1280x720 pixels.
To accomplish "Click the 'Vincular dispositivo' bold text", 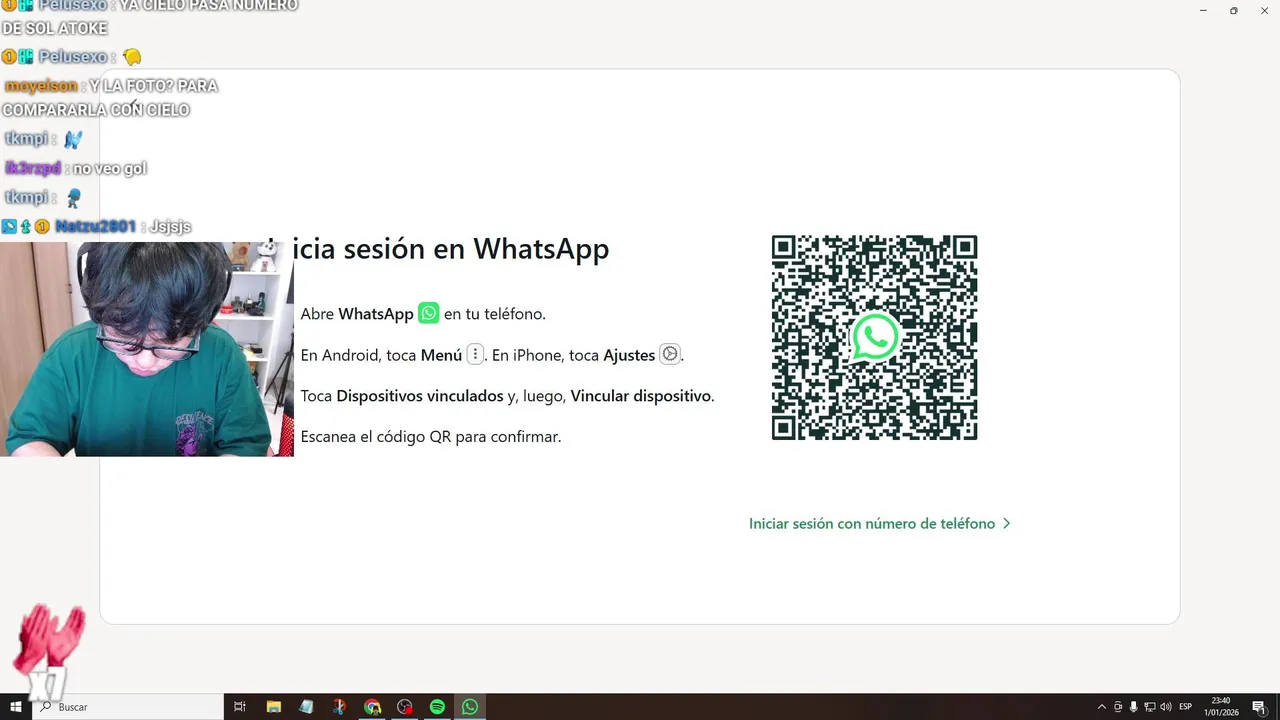I will (641, 396).
